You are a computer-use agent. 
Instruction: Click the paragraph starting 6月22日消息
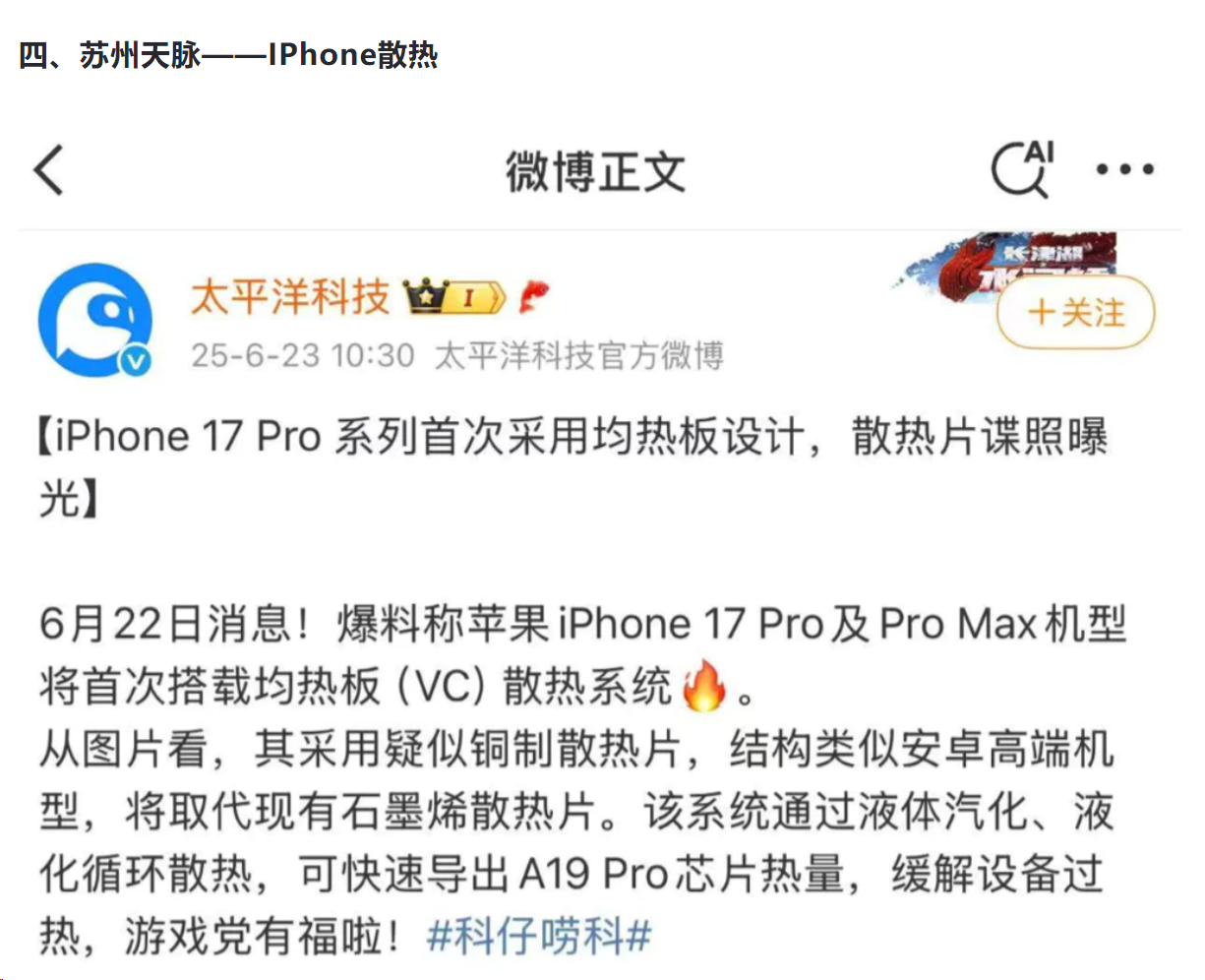(582, 655)
